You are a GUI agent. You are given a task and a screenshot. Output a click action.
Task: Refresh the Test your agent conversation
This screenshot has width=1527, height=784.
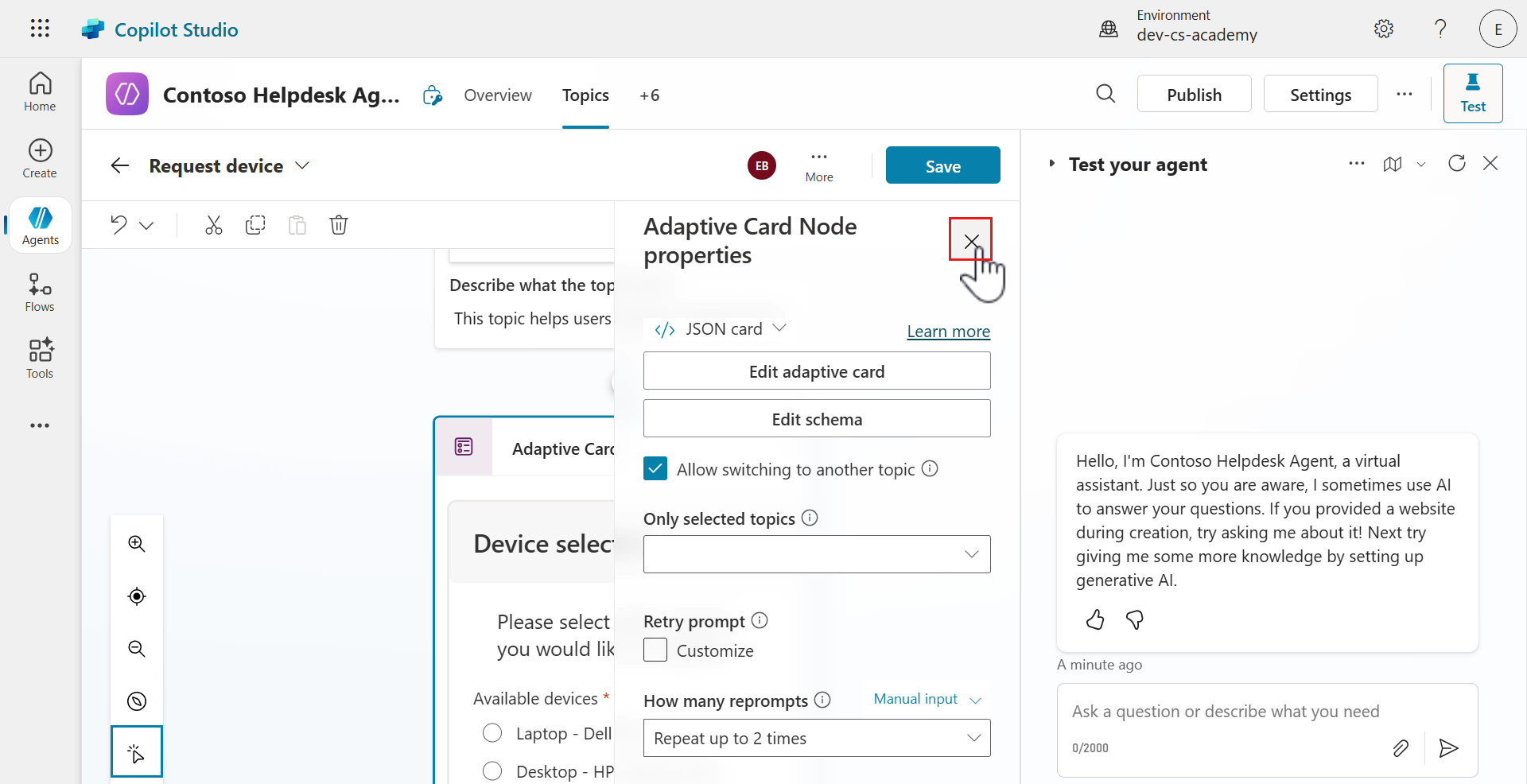(x=1457, y=163)
